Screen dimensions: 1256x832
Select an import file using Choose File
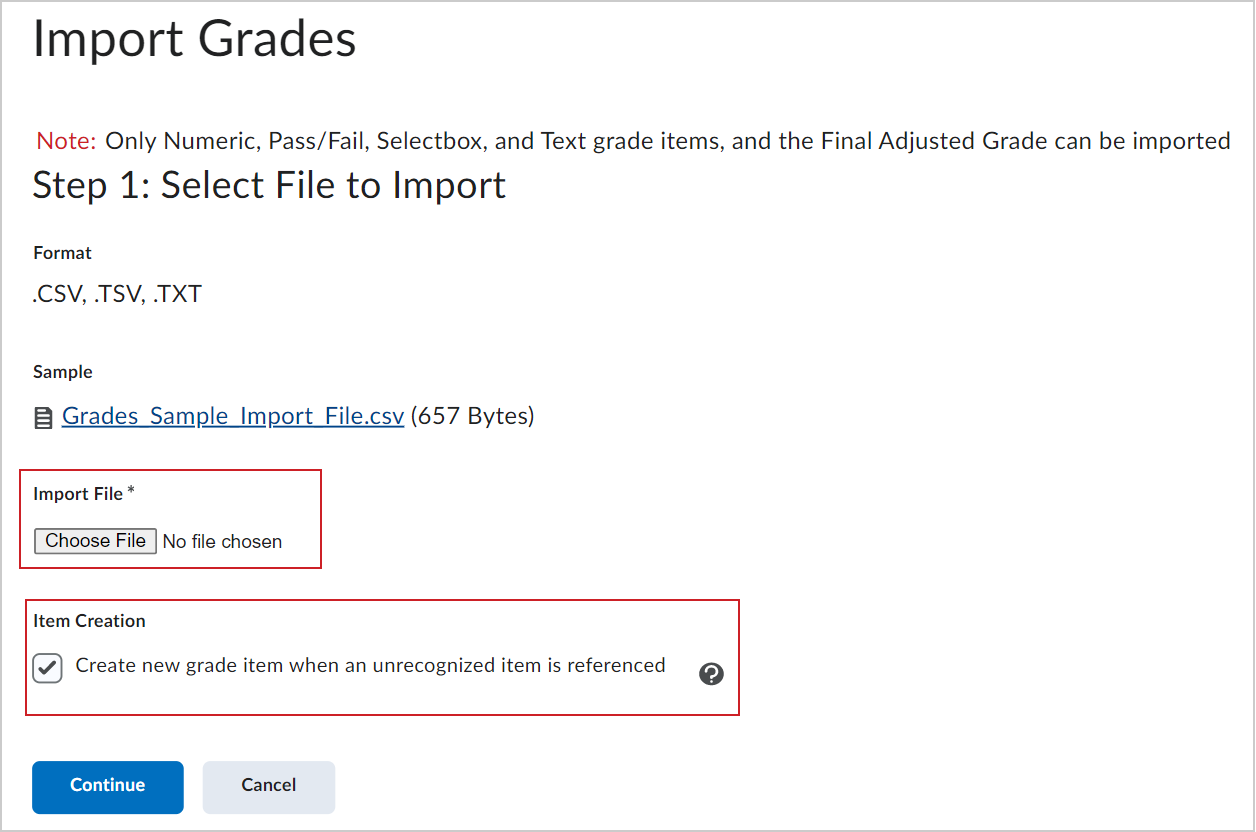[x=95, y=540]
